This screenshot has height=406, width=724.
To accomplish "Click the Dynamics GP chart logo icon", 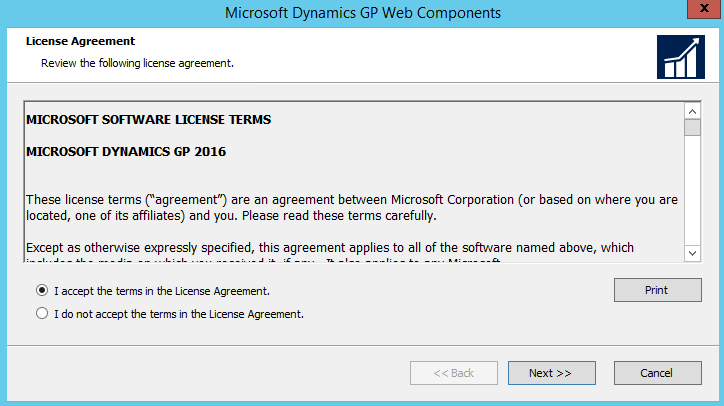I will [679, 56].
